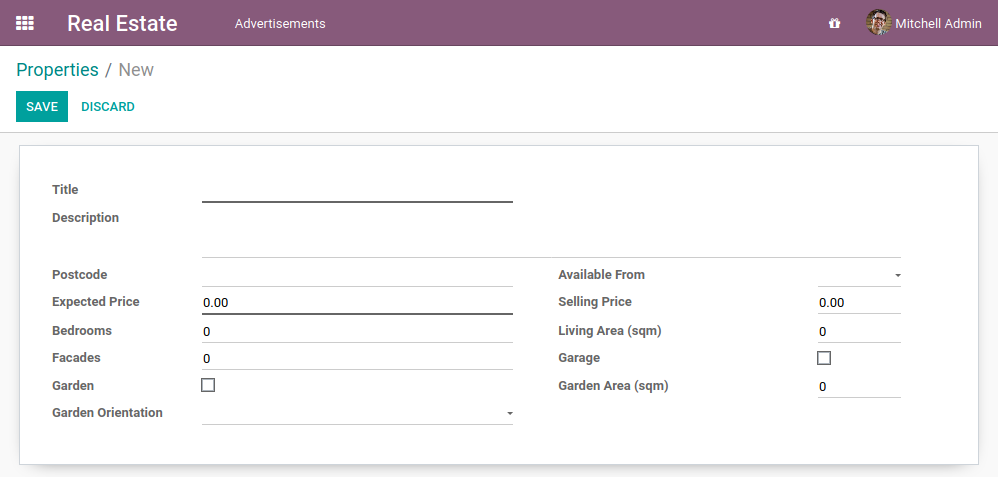Open the apps grid menu icon
Screen dimensions: 998x477
[25, 23]
